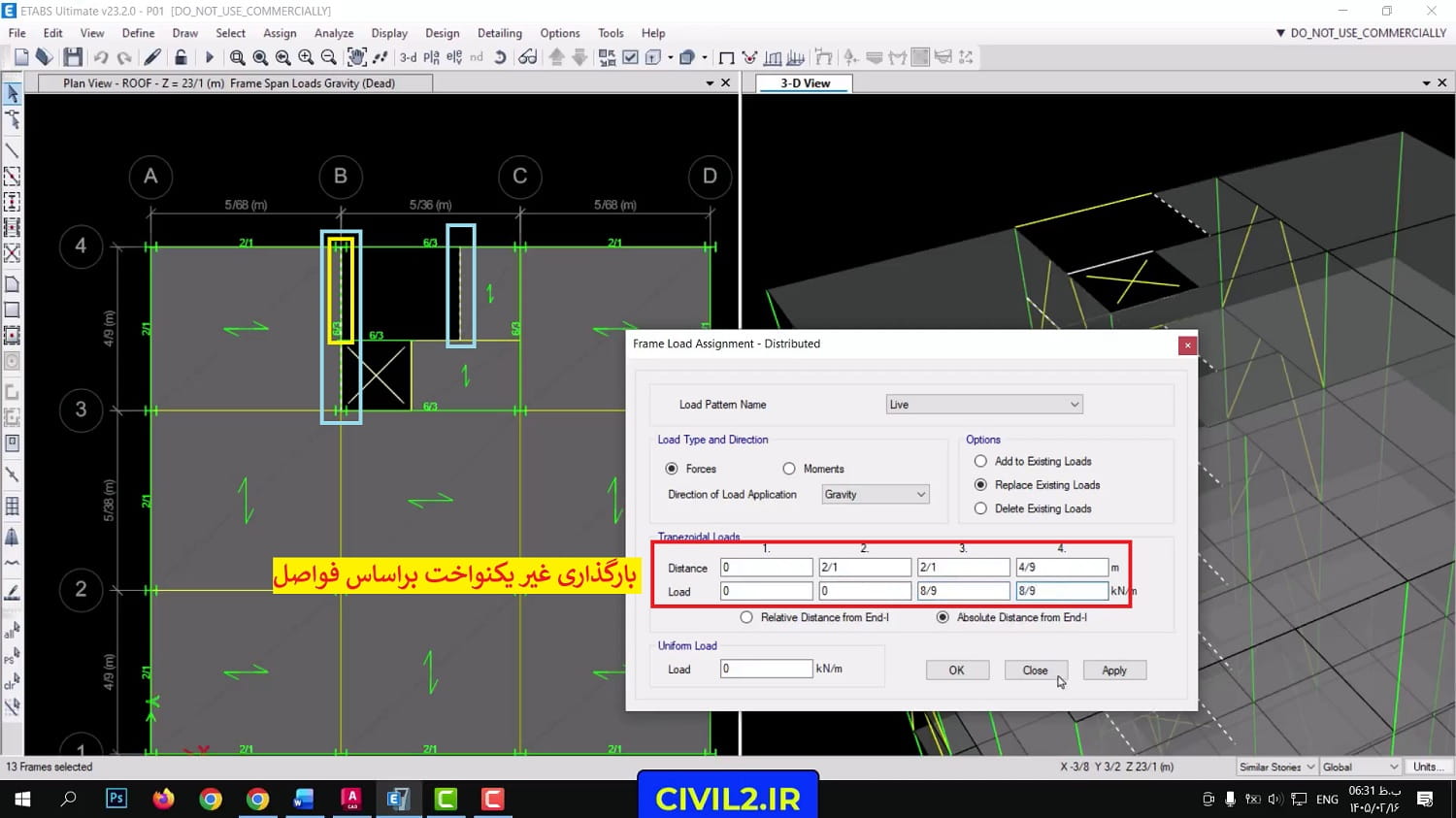
Task: Choose Add to Existing Loads option
Action: pos(980,461)
